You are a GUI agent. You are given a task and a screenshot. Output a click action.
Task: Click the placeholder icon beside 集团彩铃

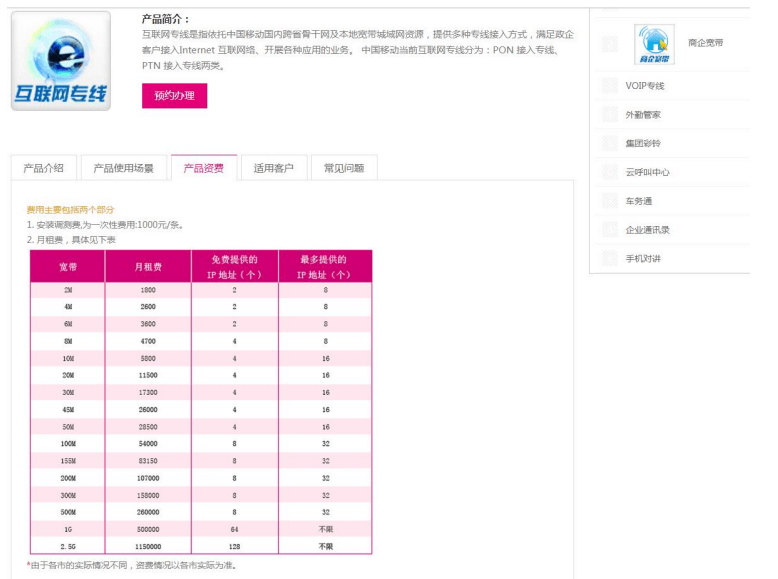tap(610, 143)
